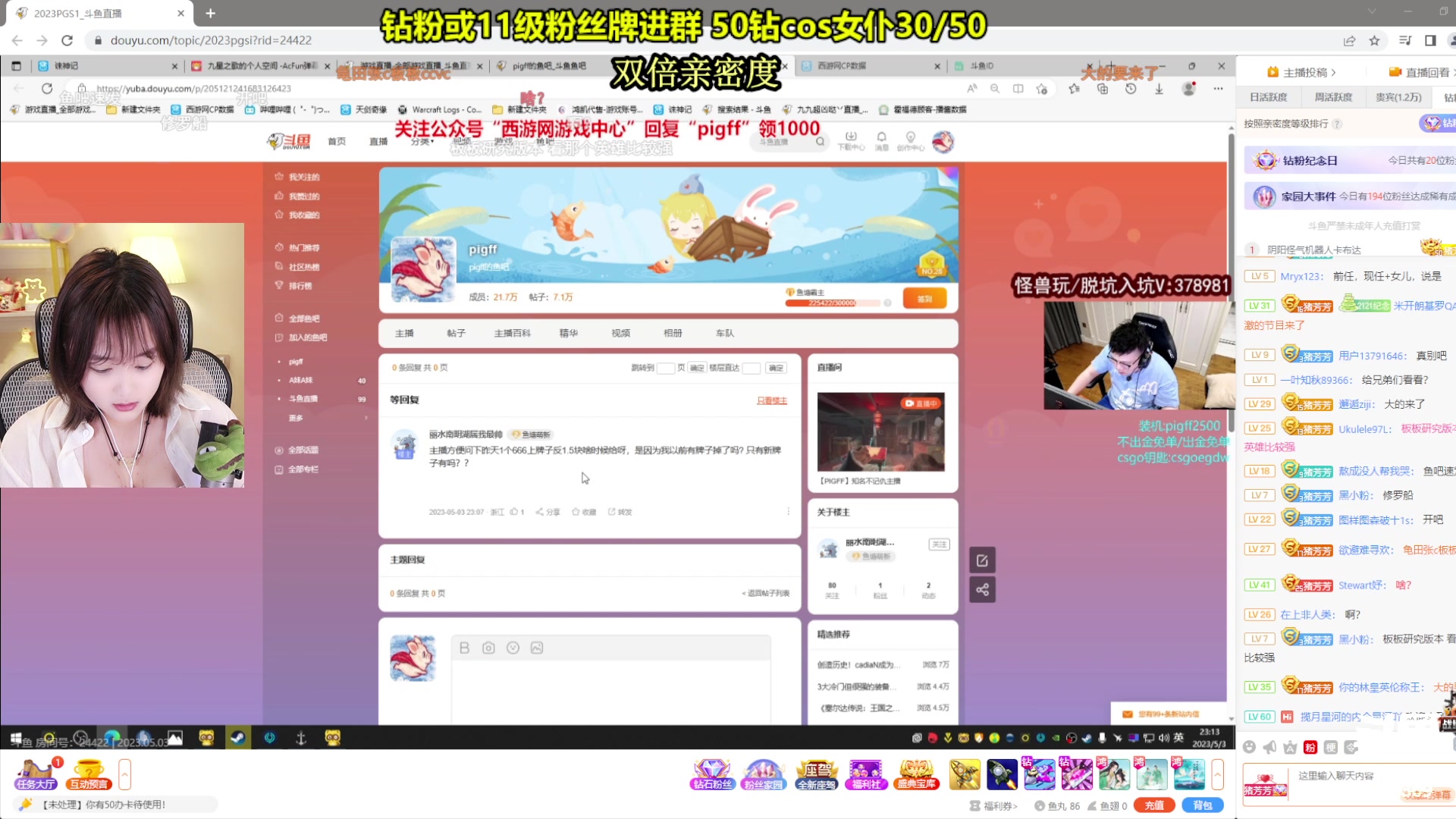Screen dimensions: 1456x819
Task: Click the 鱼塘霸主 progress bar
Action: [x=834, y=302]
